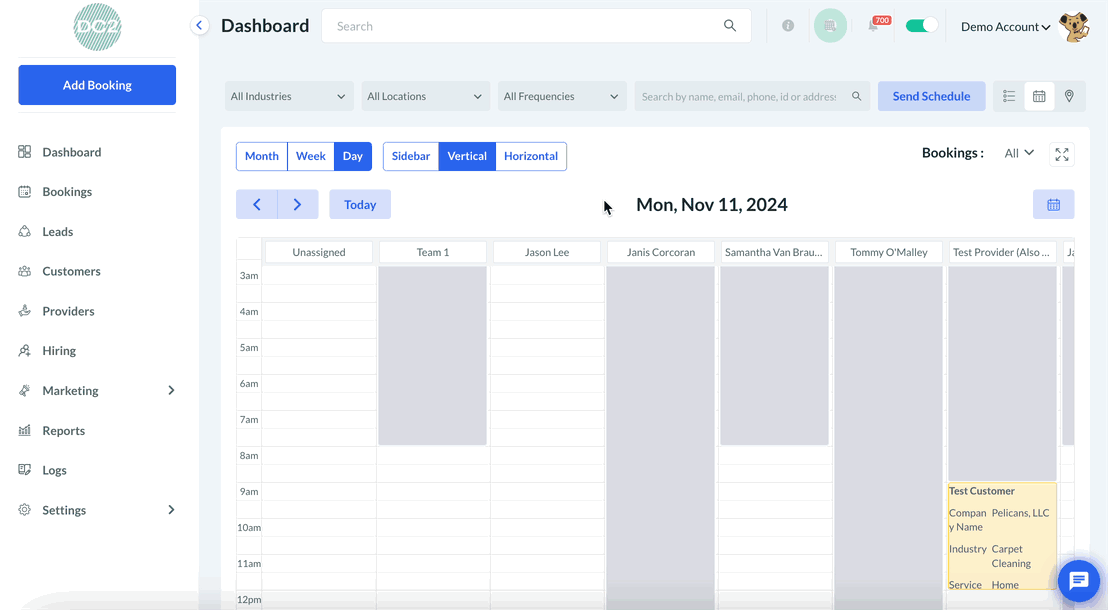Click the Dashboard sidebar icon

25,151
